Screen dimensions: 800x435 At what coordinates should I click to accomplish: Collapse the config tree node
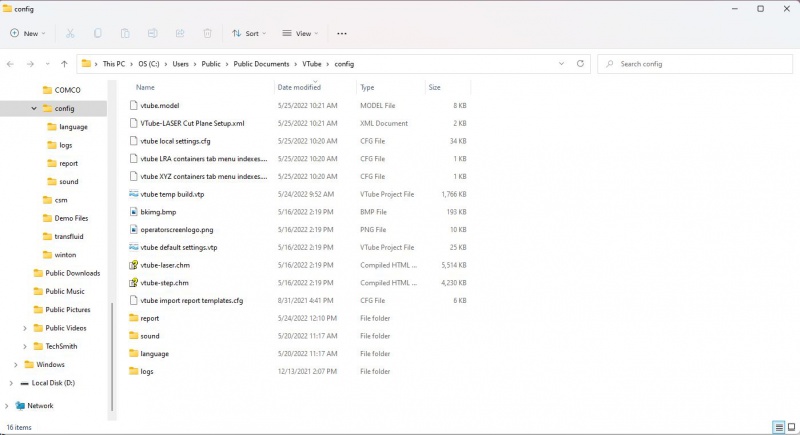(x=34, y=109)
